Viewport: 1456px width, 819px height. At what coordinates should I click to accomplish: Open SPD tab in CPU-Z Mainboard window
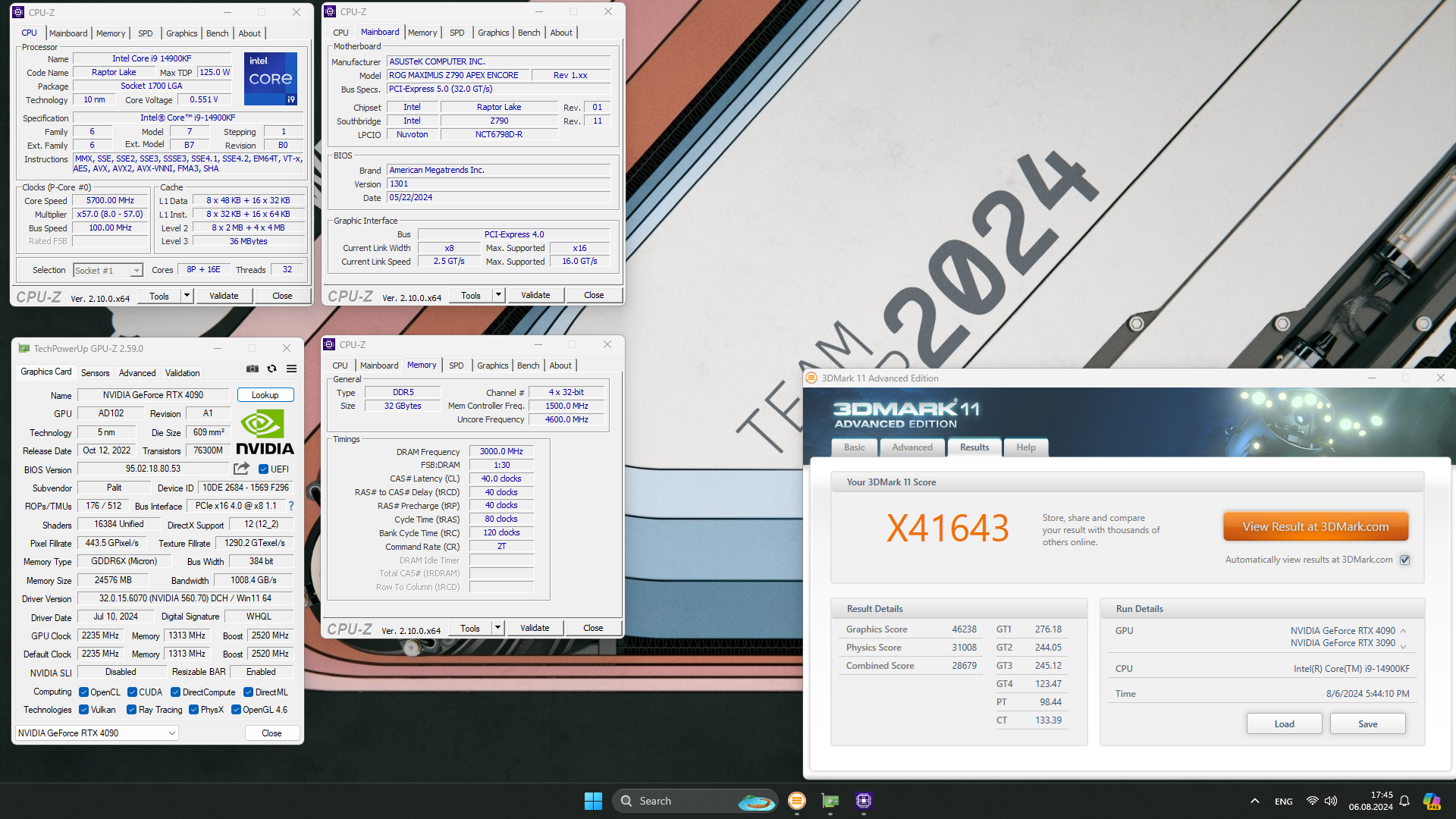[457, 33]
